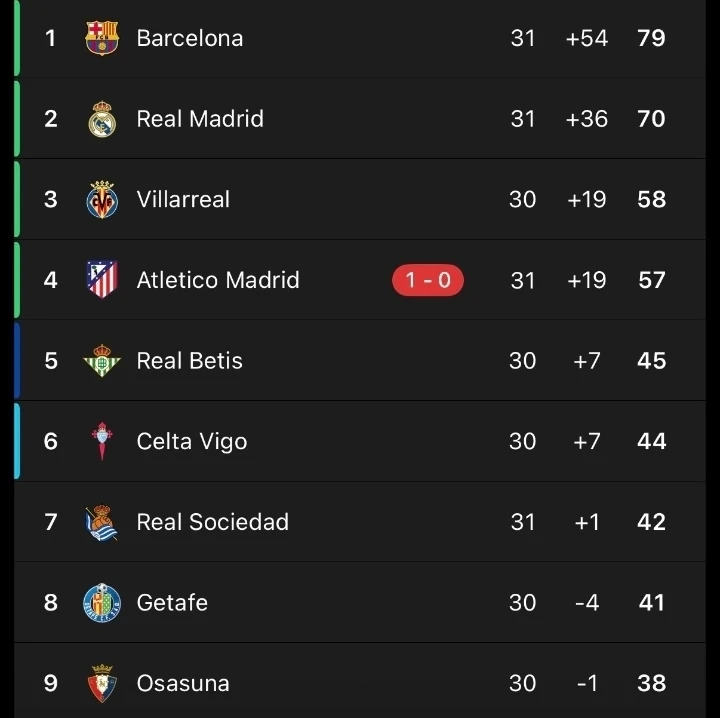Tap the Getafe team name
This screenshot has height=718, width=720.
click(x=172, y=603)
